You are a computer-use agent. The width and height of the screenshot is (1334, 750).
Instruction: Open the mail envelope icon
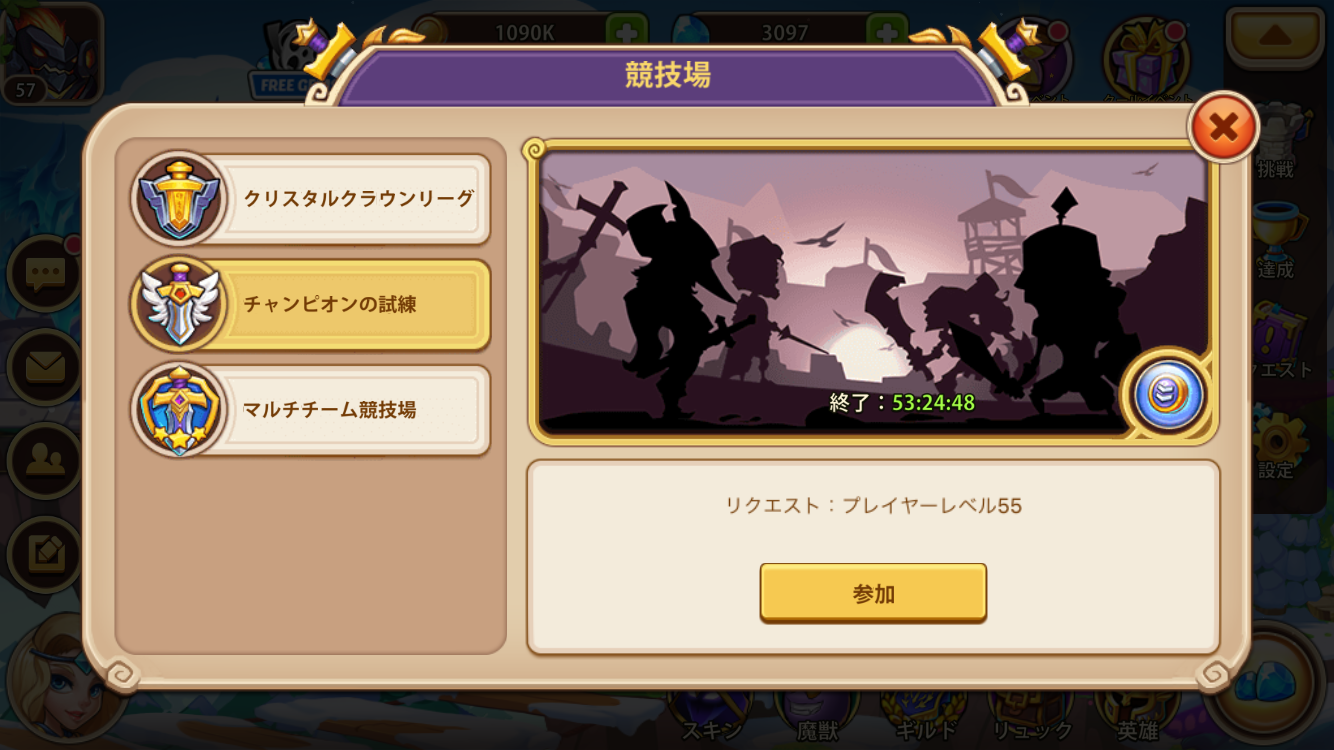[x=45, y=367]
